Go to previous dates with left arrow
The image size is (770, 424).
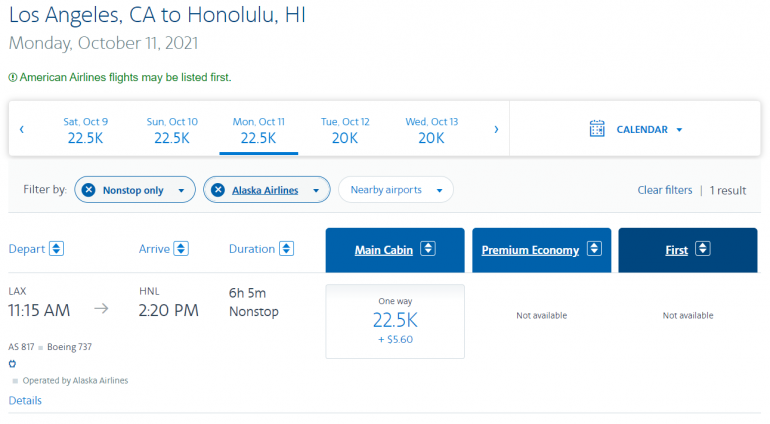(x=22, y=129)
